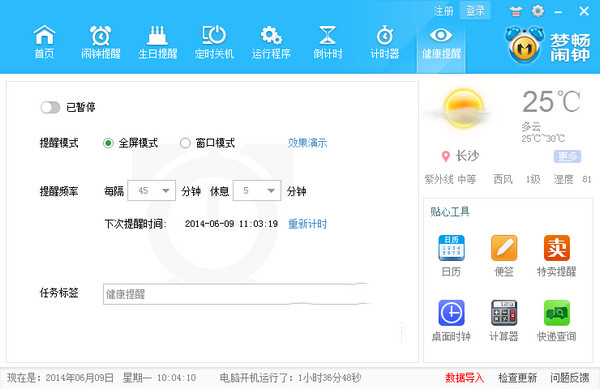This screenshot has height=389, width=600.
Task: Click the 25℃ temperature reading
Action: click(551, 102)
